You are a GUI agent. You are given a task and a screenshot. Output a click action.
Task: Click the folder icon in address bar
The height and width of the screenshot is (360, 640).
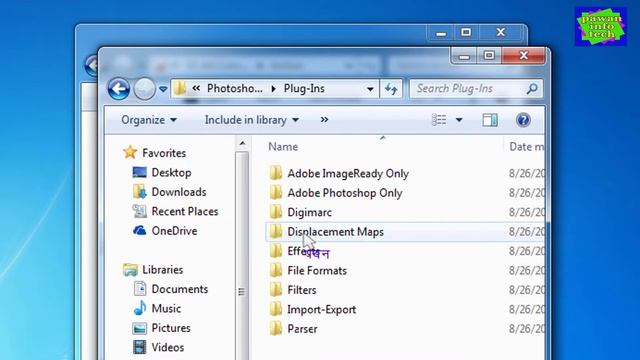(180, 88)
